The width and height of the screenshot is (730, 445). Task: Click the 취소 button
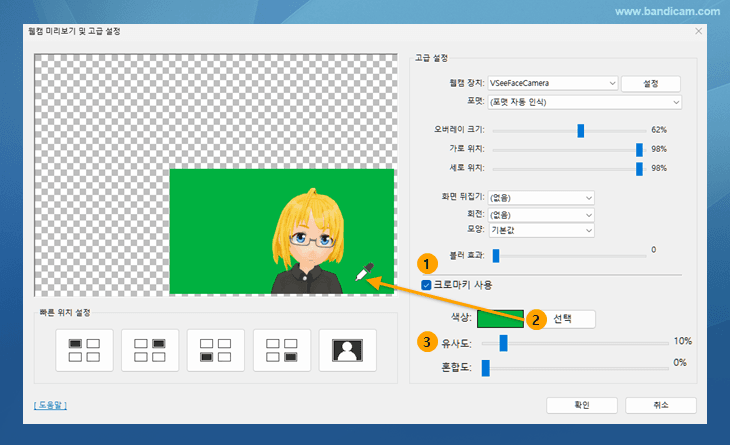coord(660,405)
